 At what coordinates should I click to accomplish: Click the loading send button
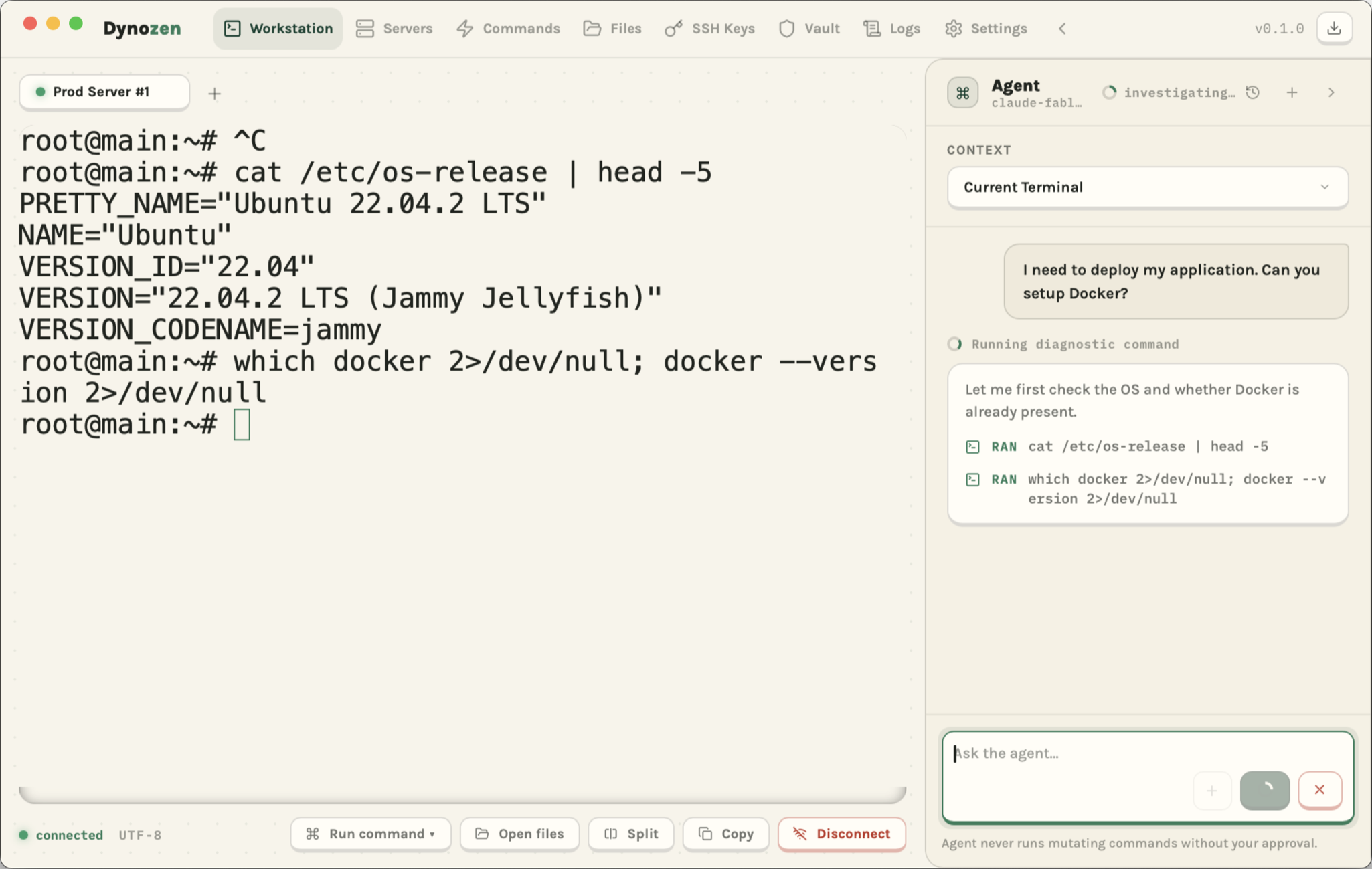(x=1264, y=791)
